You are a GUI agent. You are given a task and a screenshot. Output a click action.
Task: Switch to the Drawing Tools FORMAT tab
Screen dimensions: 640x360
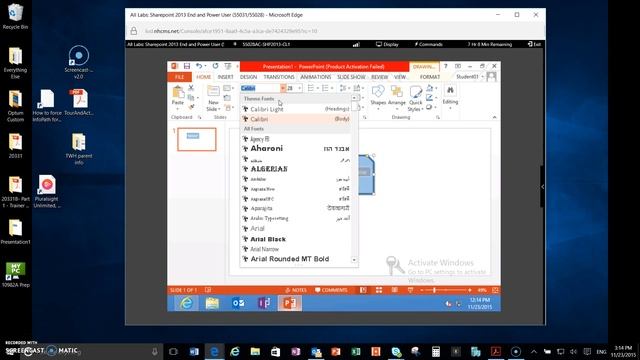(x=430, y=77)
